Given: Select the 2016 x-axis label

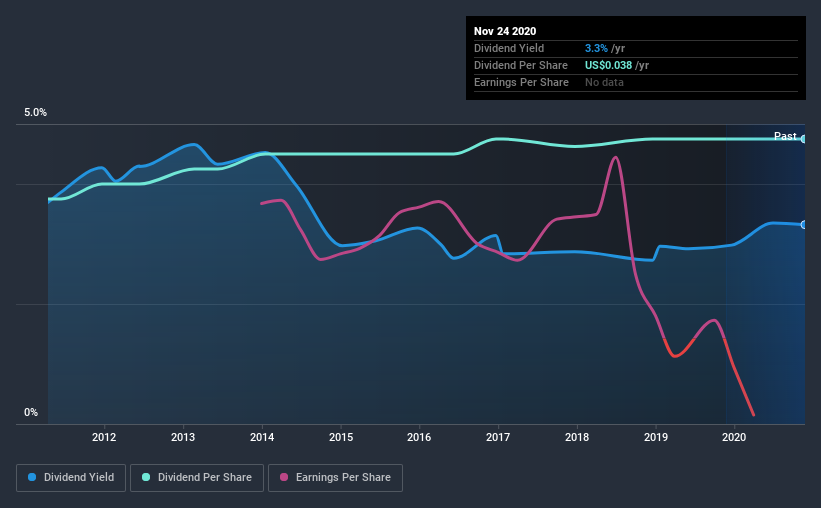Looking at the screenshot, I should coord(419,437).
